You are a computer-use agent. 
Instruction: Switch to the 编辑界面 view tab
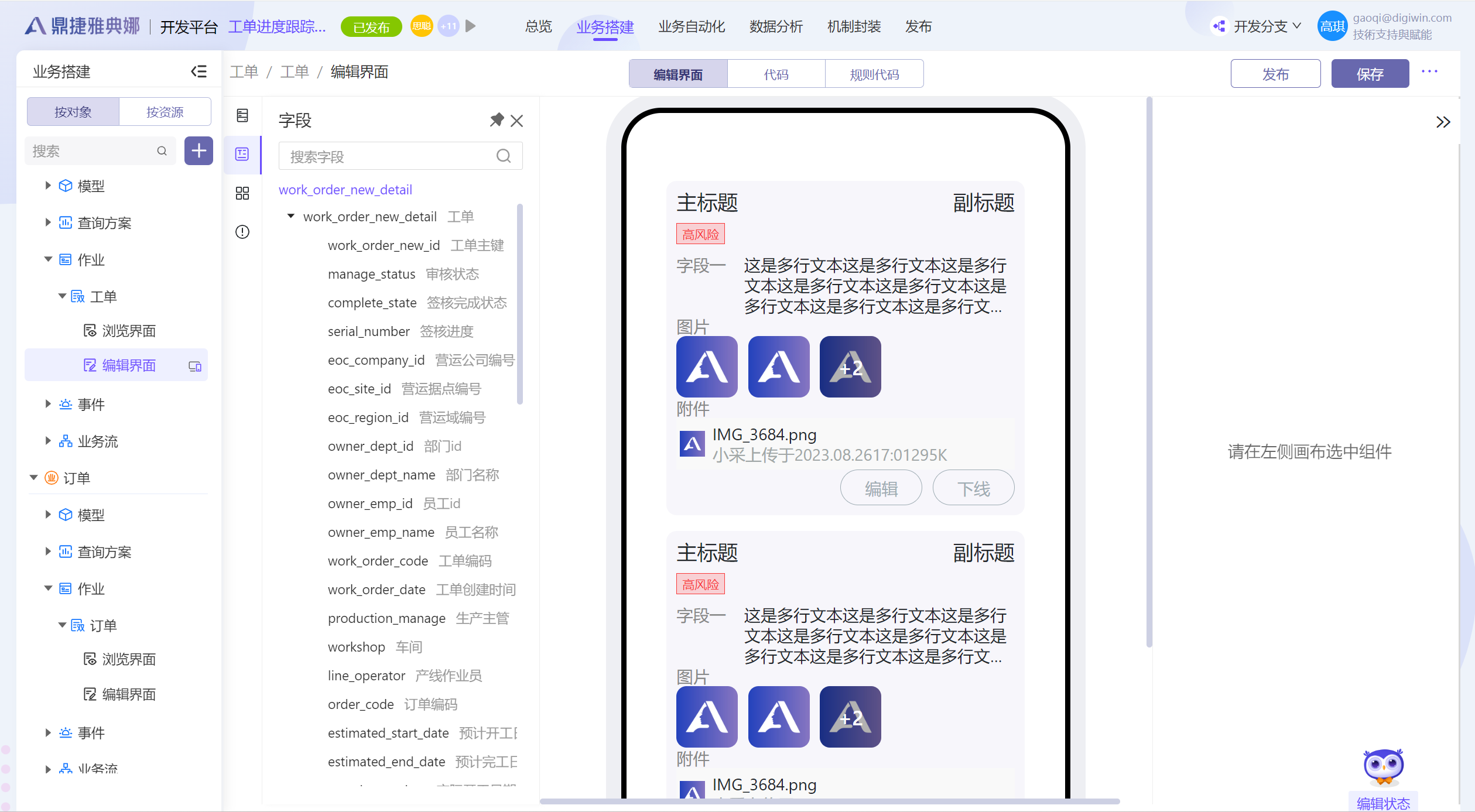678,74
